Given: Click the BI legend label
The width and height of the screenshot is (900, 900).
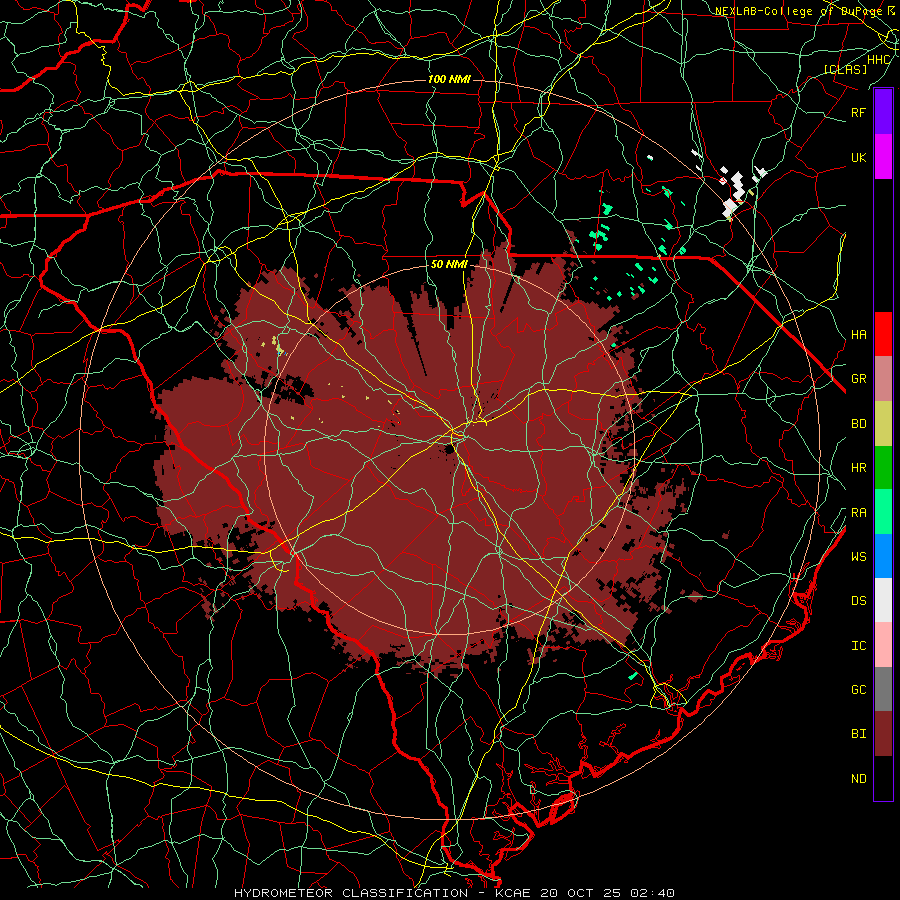Looking at the screenshot, I should point(858,734).
